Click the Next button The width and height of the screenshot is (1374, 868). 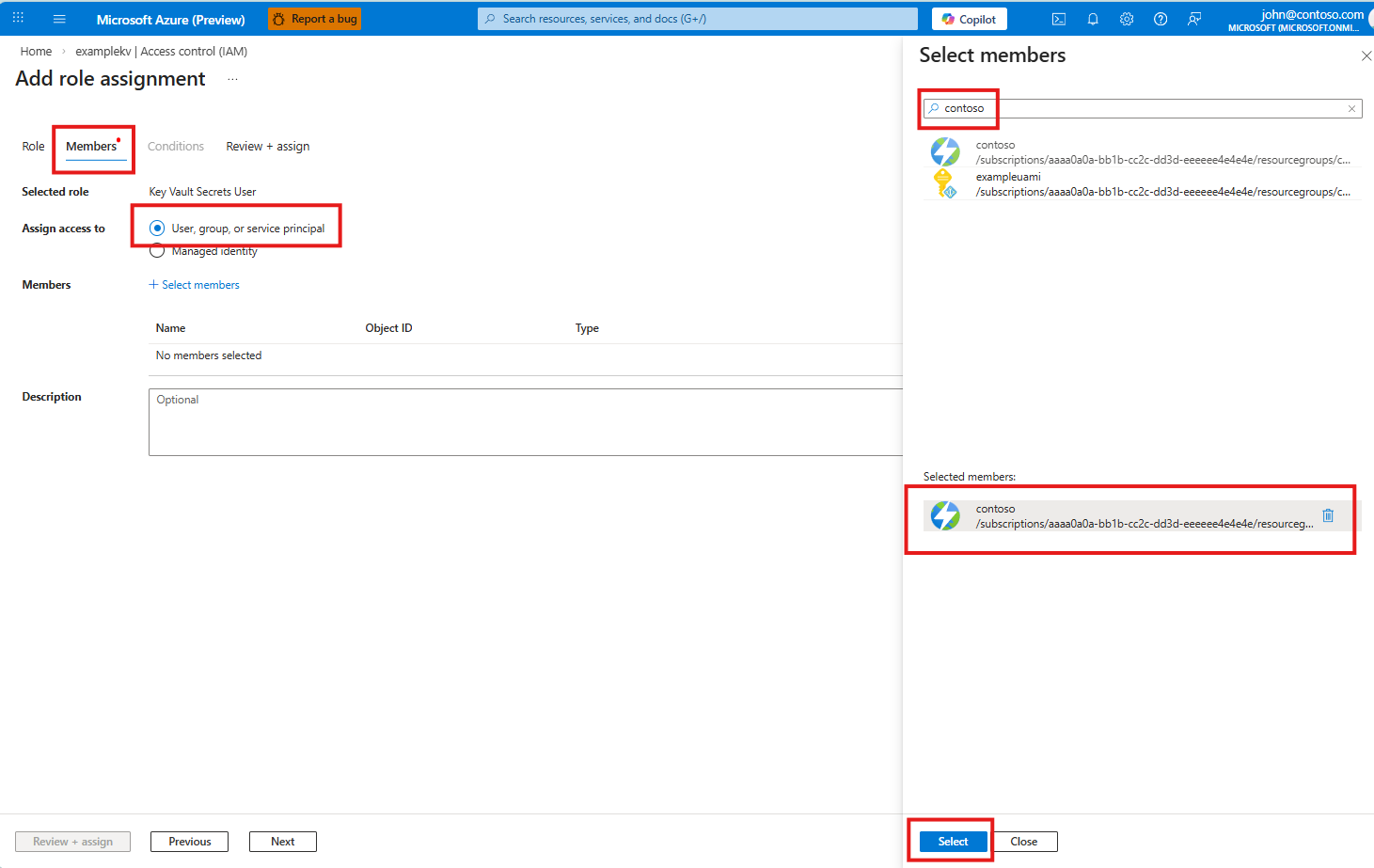(282, 842)
